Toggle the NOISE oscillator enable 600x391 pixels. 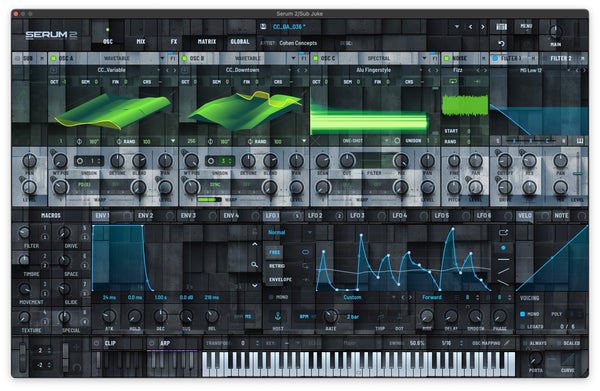click(447, 58)
